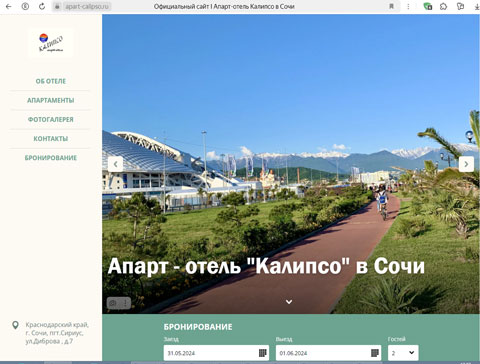The image size is (480, 364).
Task: Click the page title Официальный сайт Апарт-отель Калипсо
Action: (x=224, y=6)
